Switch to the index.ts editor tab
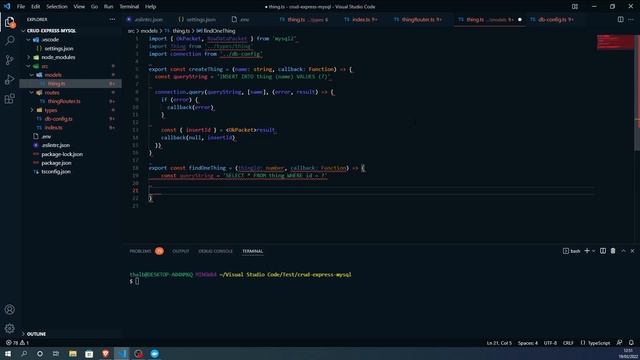 tap(361, 19)
